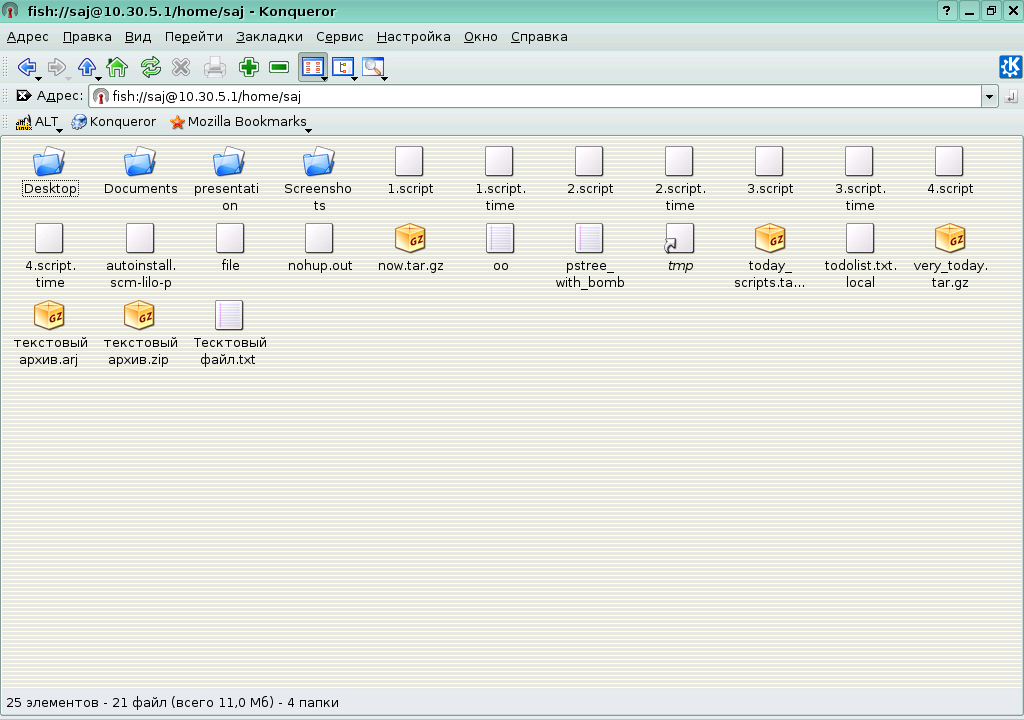
Task: Click the KDE logo icon
Action: click(1010, 67)
